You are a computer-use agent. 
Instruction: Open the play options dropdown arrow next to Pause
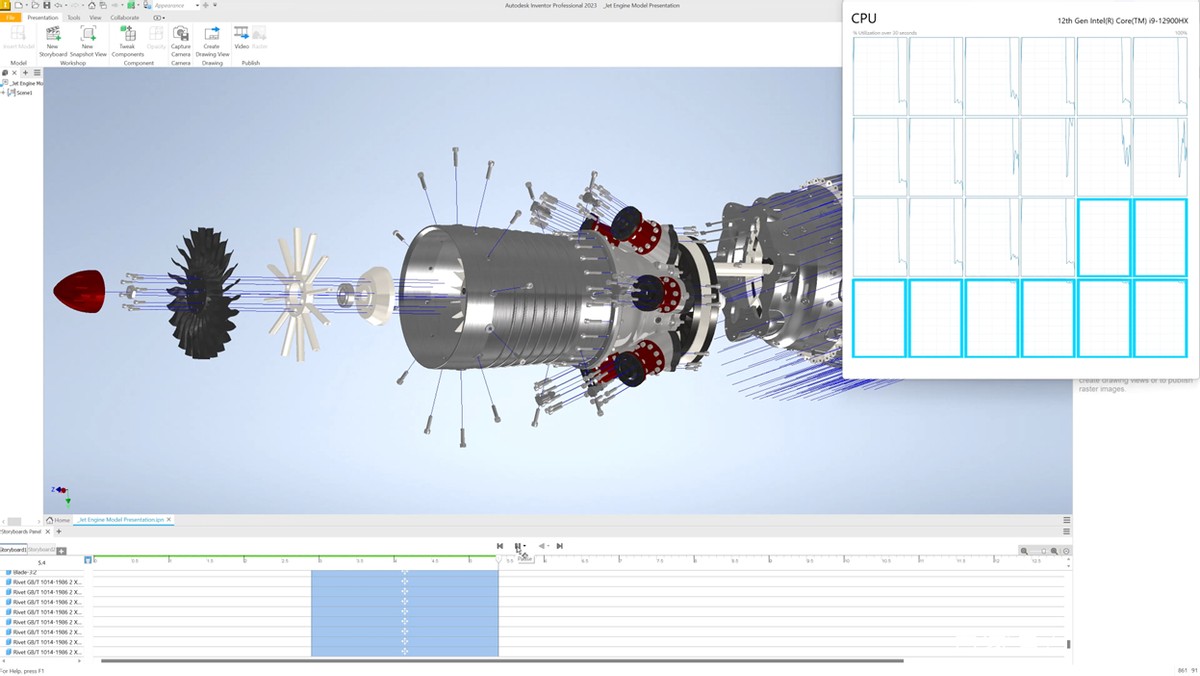click(x=525, y=546)
